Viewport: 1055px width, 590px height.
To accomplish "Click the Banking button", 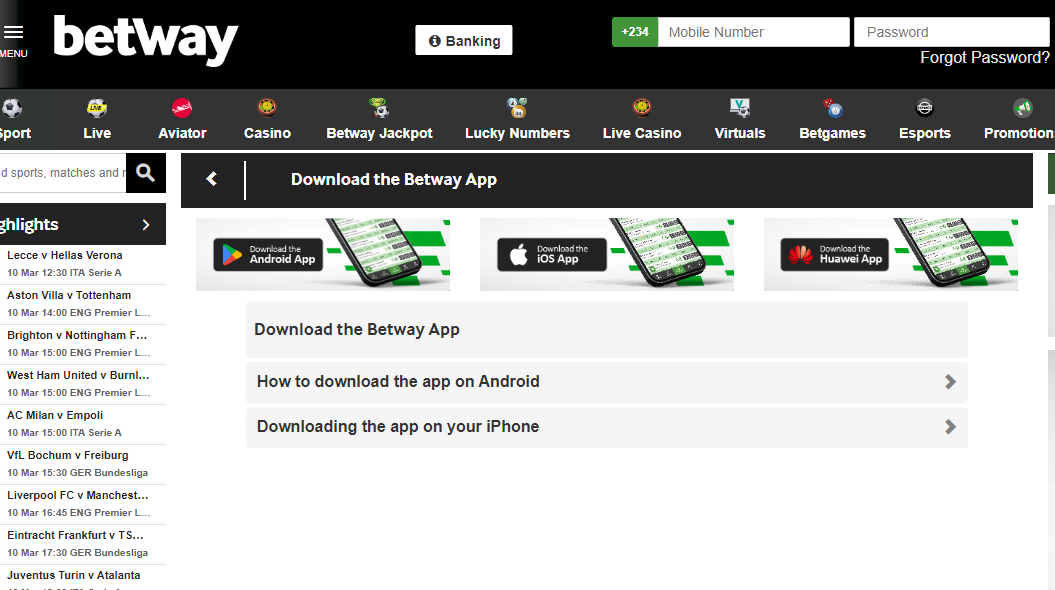I will (x=464, y=41).
